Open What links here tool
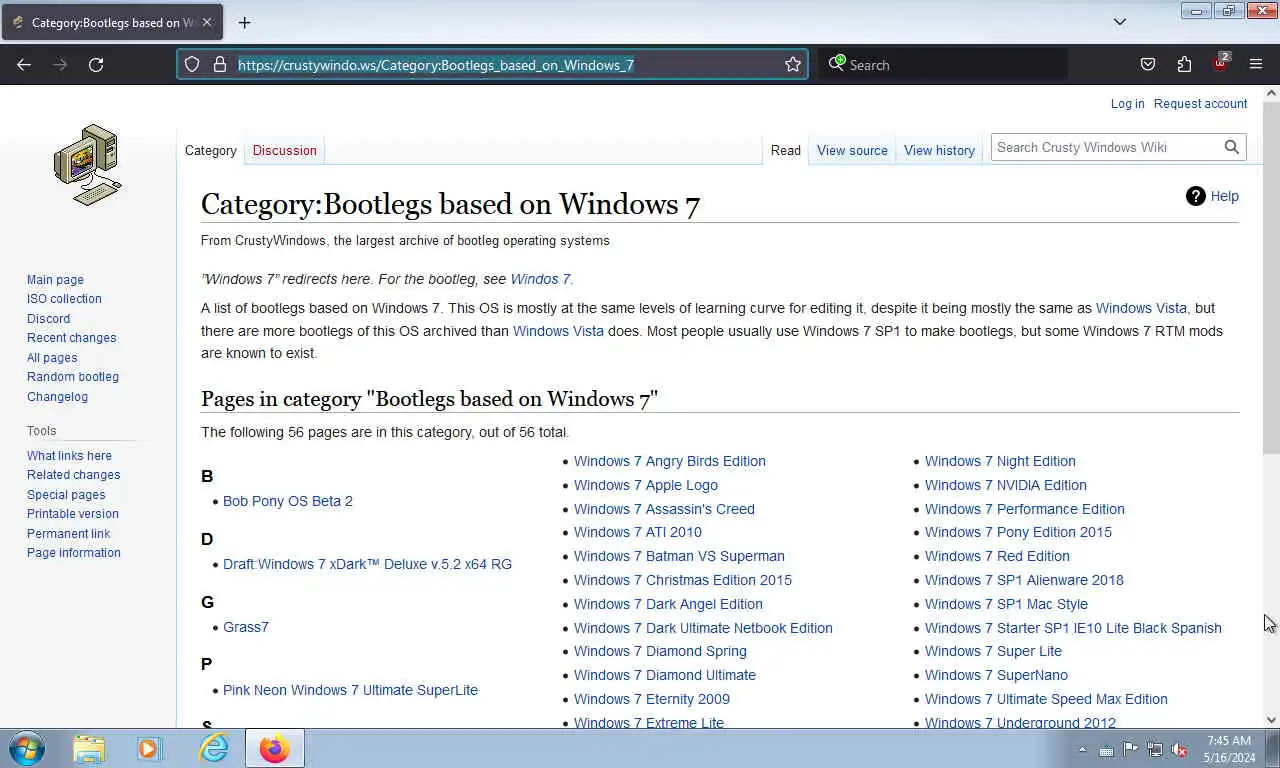Image resolution: width=1280 pixels, height=768 pixels. tap(69, 456)
